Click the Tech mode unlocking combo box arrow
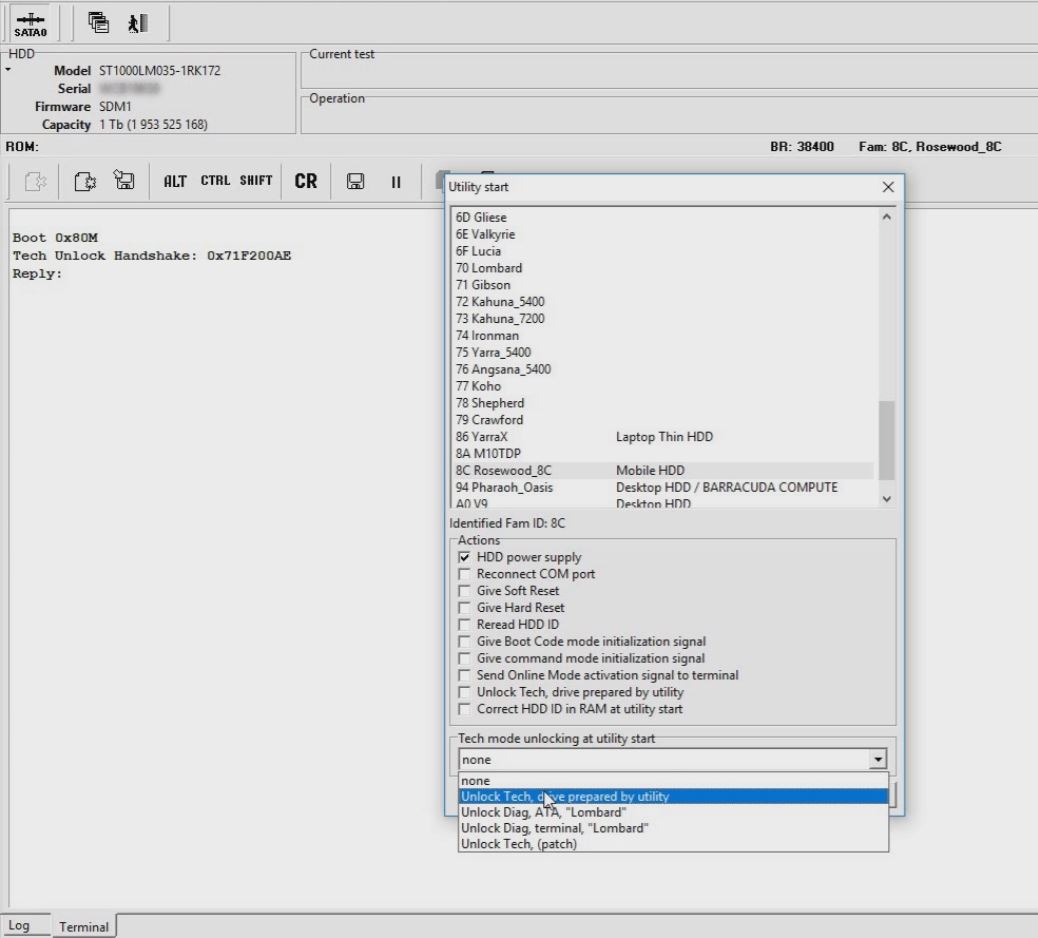 (x=879, y=760)
